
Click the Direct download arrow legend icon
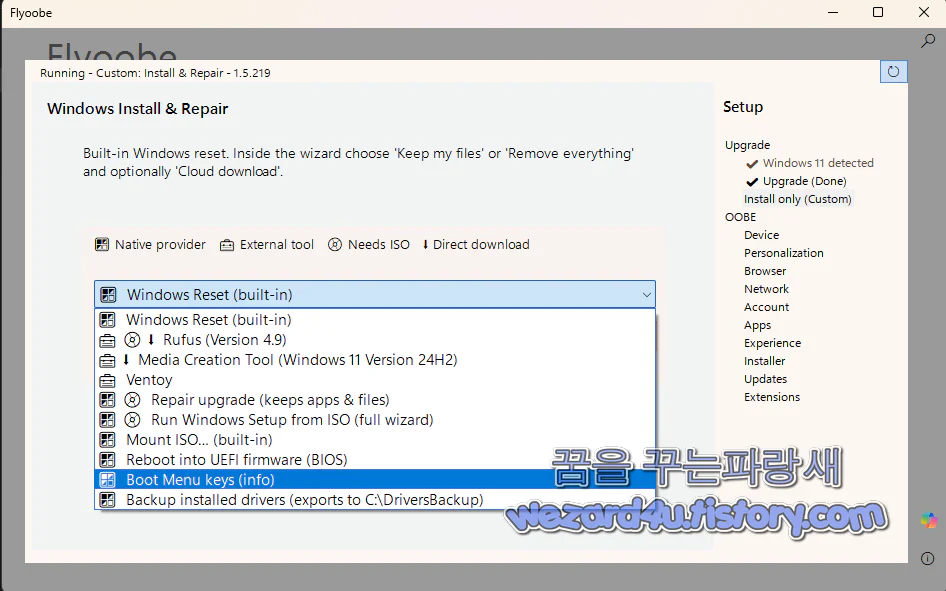[425, 245]
